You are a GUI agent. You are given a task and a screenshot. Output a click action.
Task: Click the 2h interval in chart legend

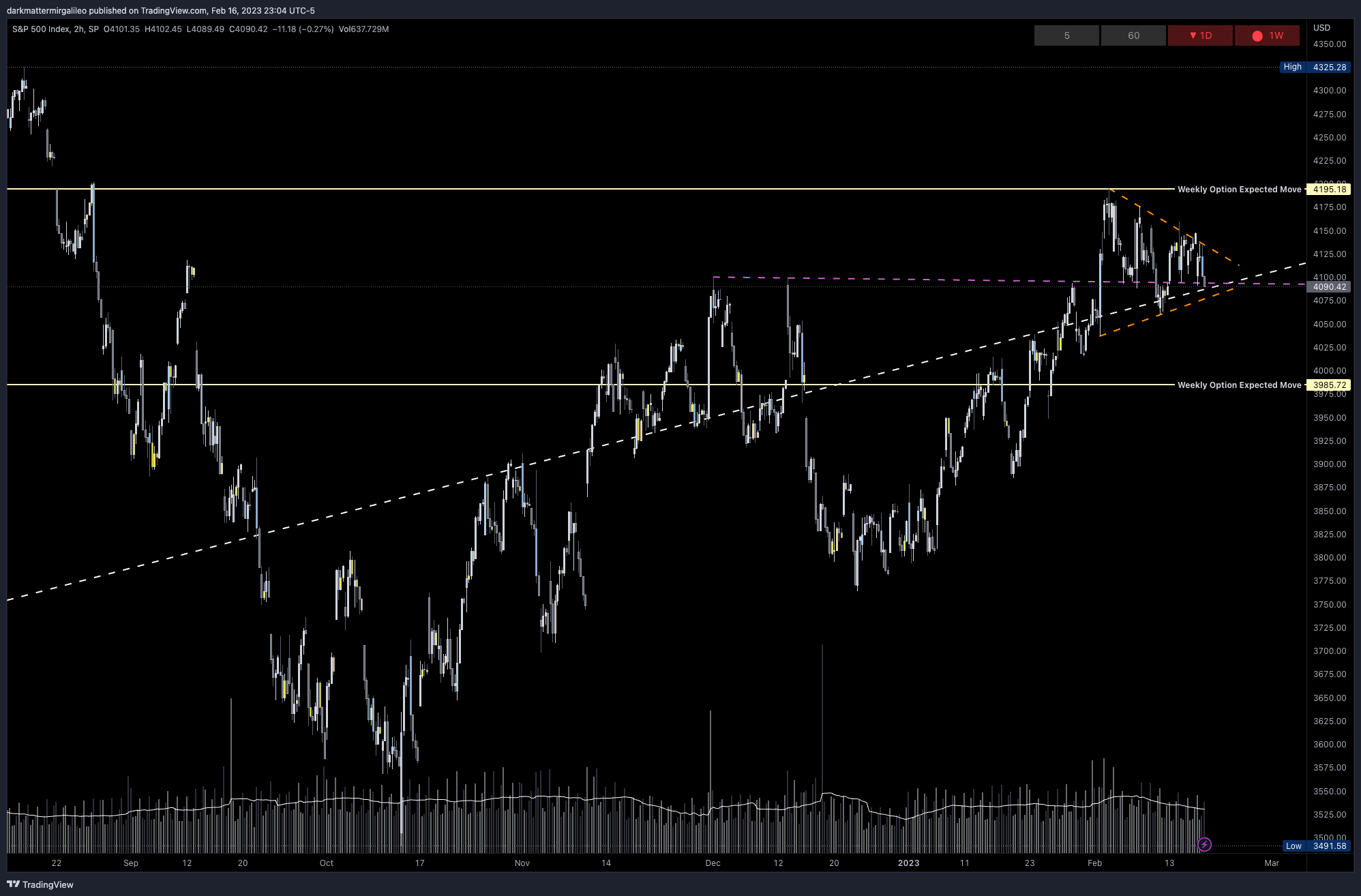[79, 29]
